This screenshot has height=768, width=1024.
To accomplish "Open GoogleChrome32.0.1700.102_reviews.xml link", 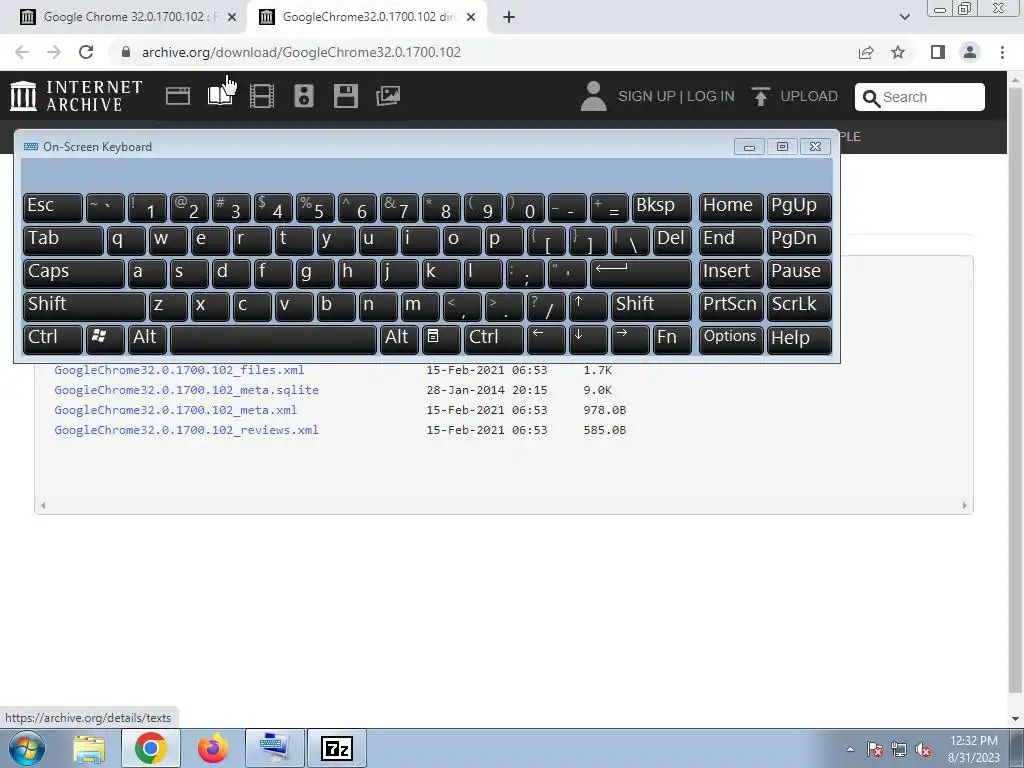I will click(x=187, y=430).
